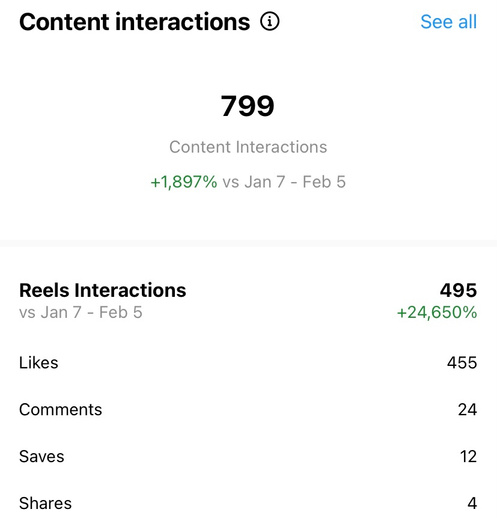Select the Saves row label
The height and width of the screenshot is (518, 497).
tap(42, 457)
